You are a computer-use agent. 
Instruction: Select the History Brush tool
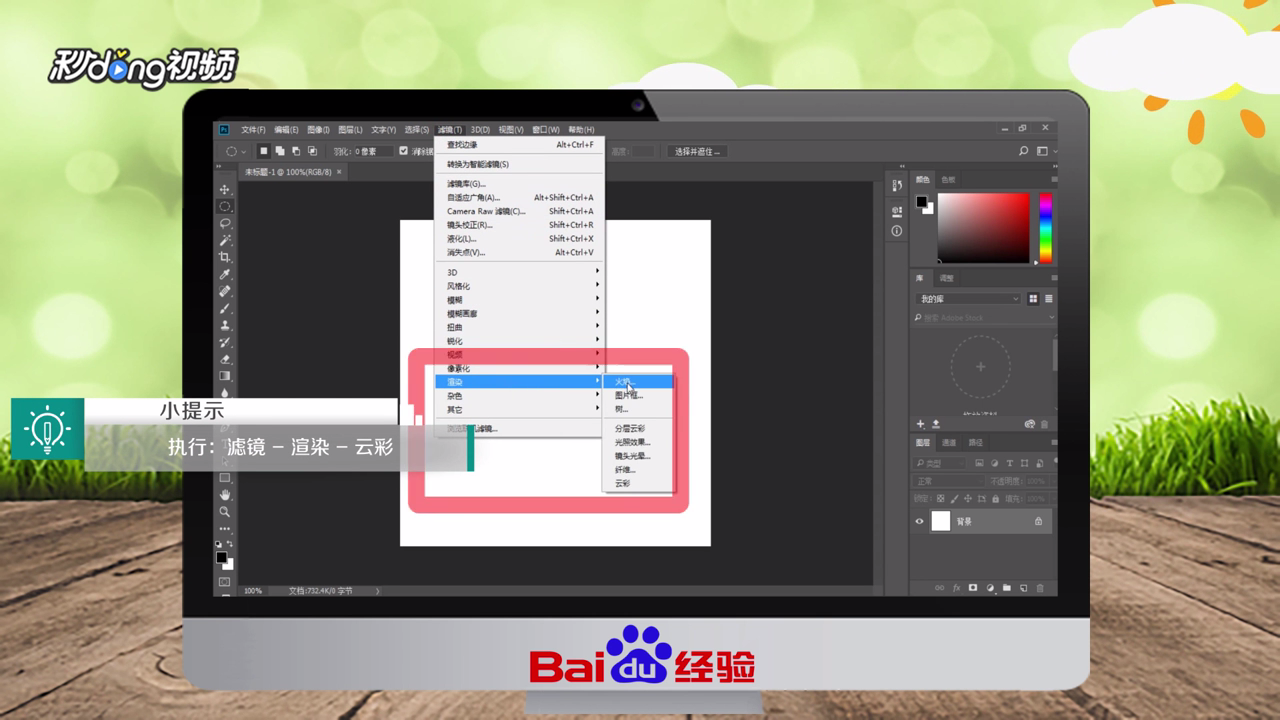click(x=225, y=343)
